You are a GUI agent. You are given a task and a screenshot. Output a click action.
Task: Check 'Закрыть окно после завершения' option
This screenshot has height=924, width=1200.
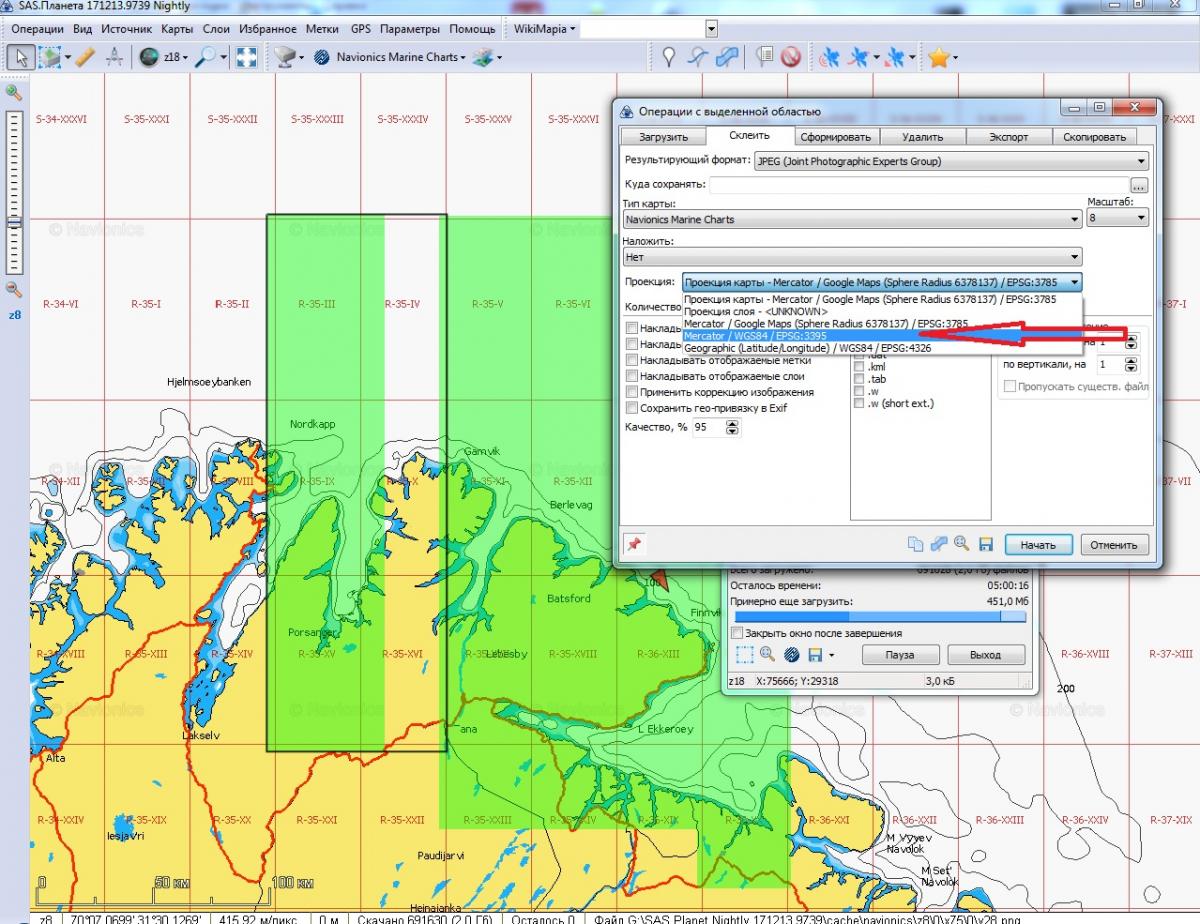[x=738, y=633]
